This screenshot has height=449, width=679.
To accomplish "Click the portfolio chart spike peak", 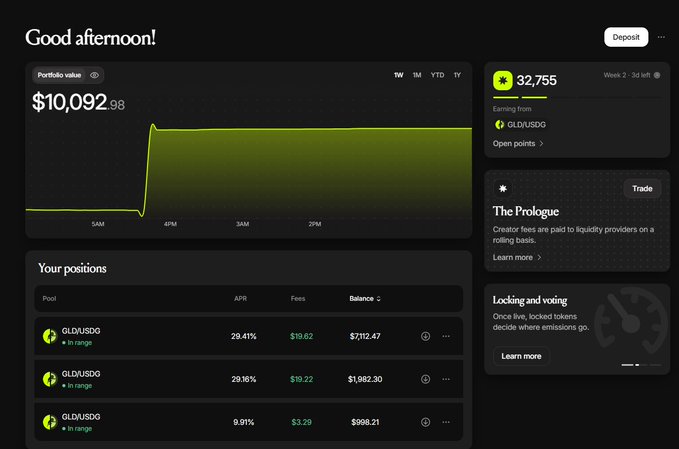I will (x=153, y=126).
